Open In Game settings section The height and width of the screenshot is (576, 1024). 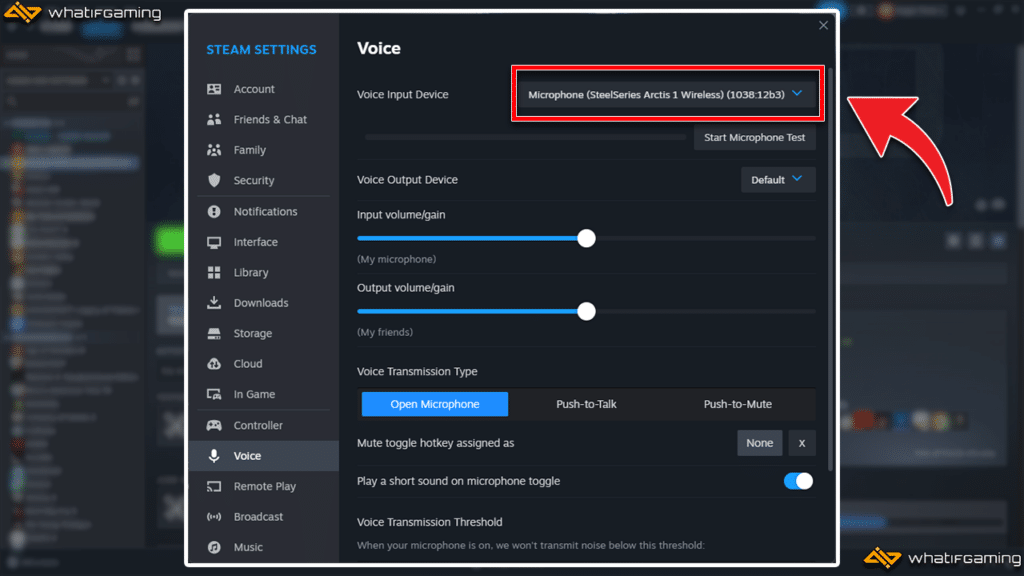tap(264, 394)
